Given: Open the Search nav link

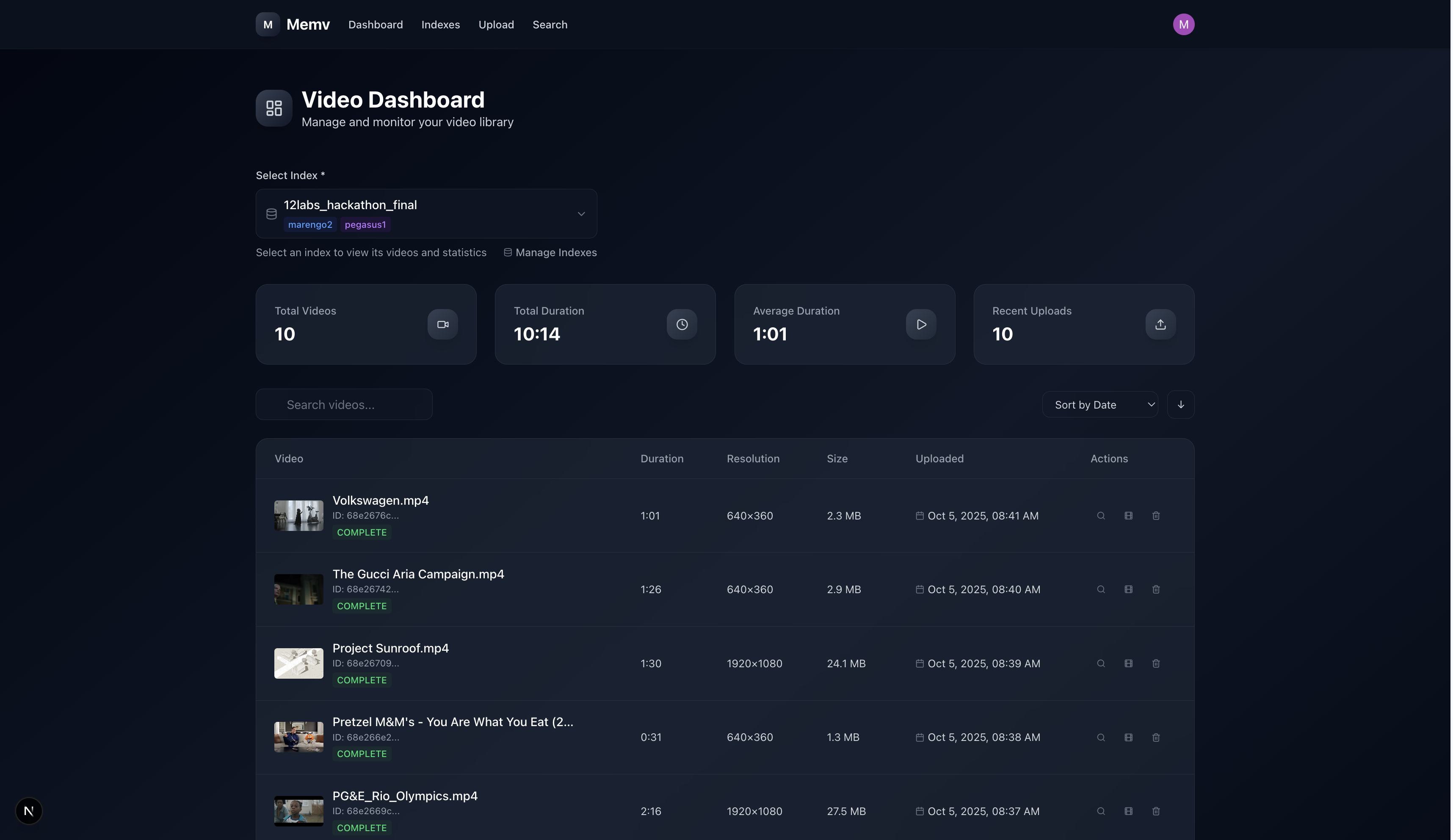Looking at the screenshot, I should tap(550, 25).
